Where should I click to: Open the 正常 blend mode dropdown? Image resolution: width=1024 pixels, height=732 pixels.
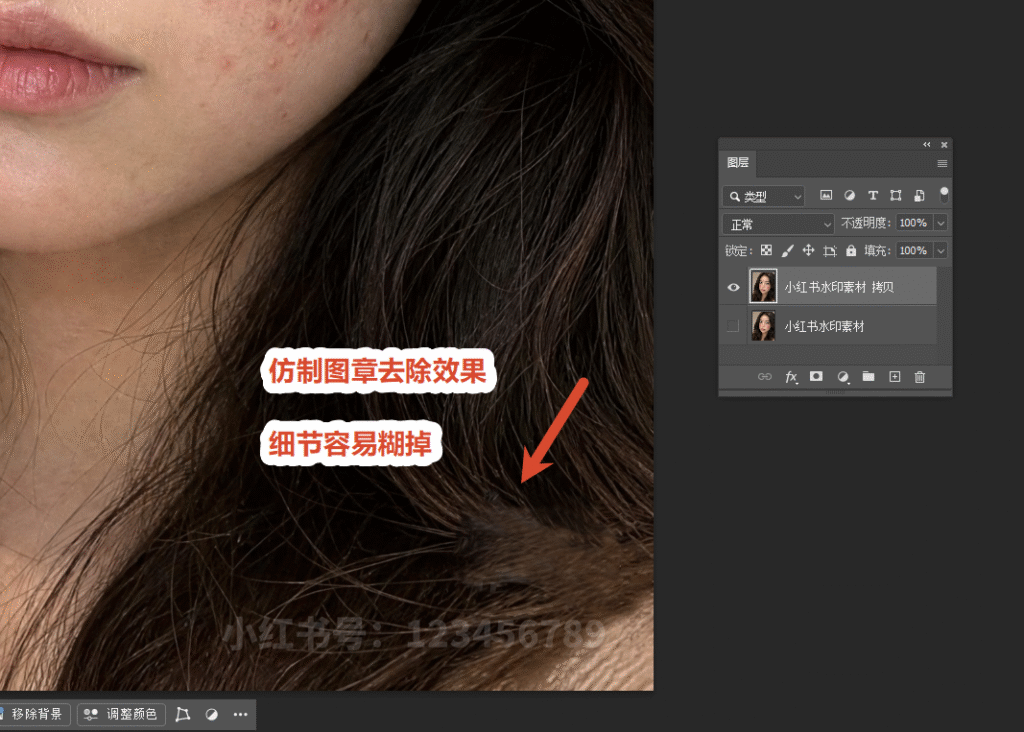click(778, 224)
